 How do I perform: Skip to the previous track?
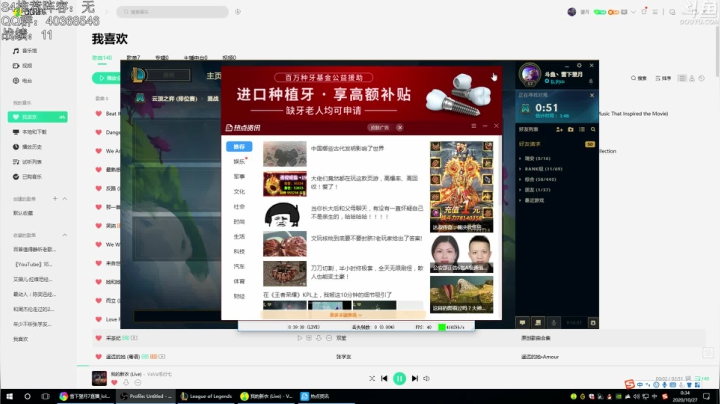(x=384, y=378)
